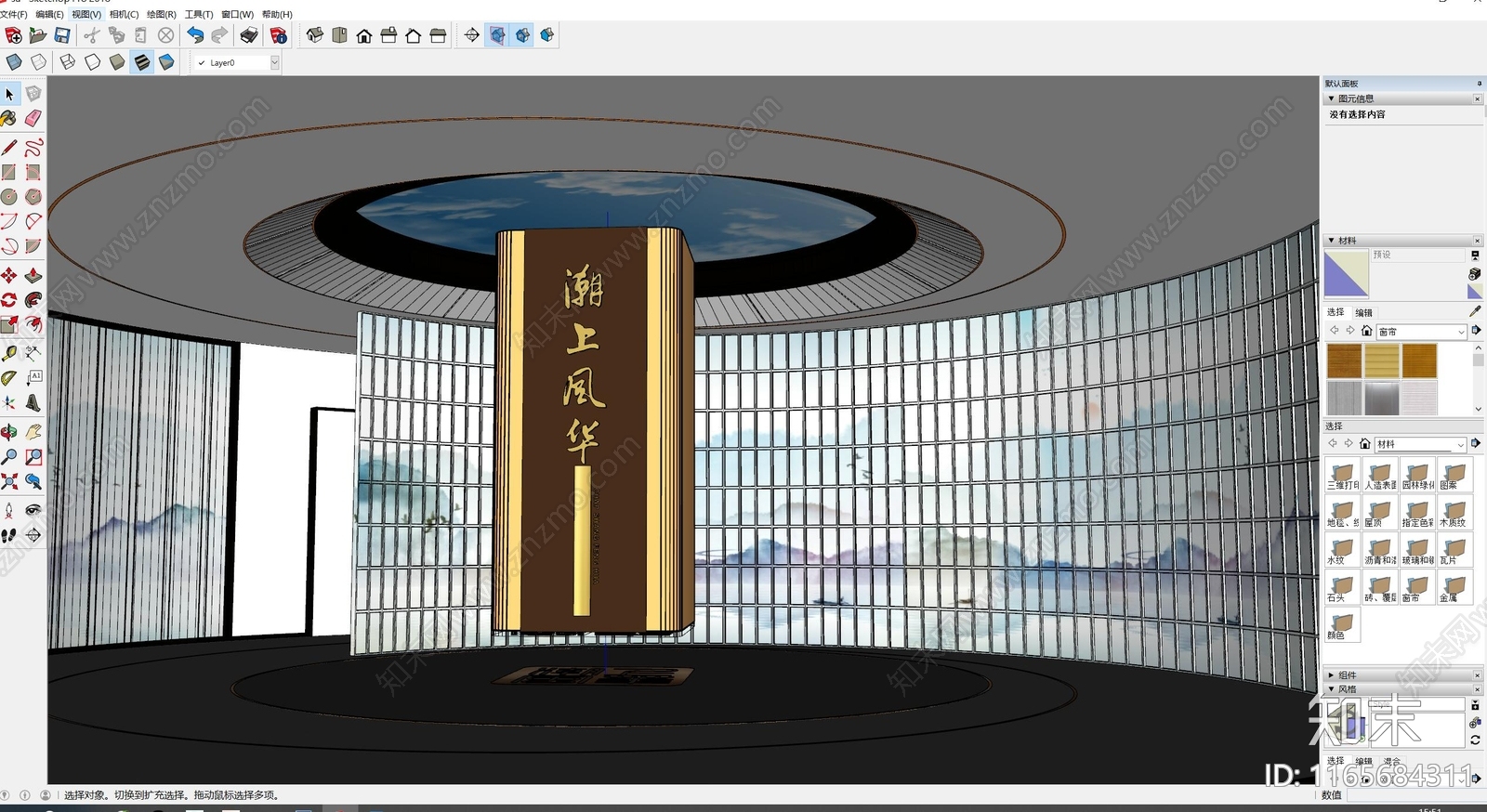Activate the Line pencil tool

click(x=9, y=148)
